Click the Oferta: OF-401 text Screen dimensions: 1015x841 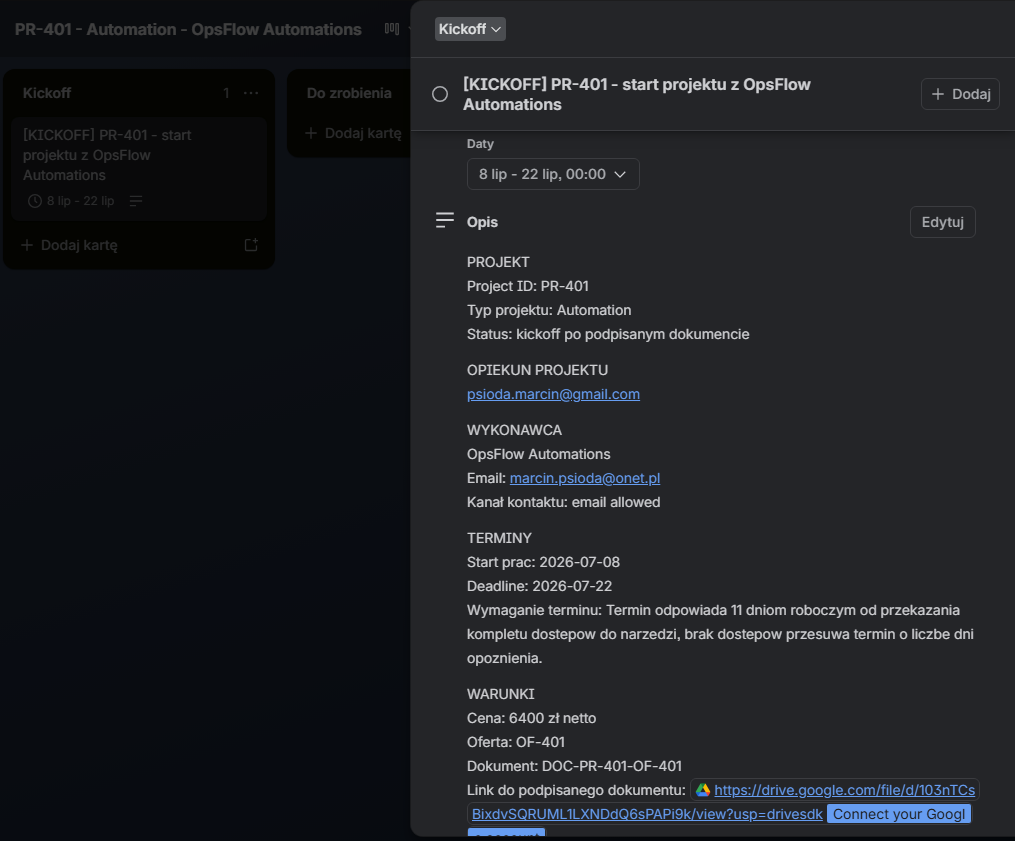[516, 743]
